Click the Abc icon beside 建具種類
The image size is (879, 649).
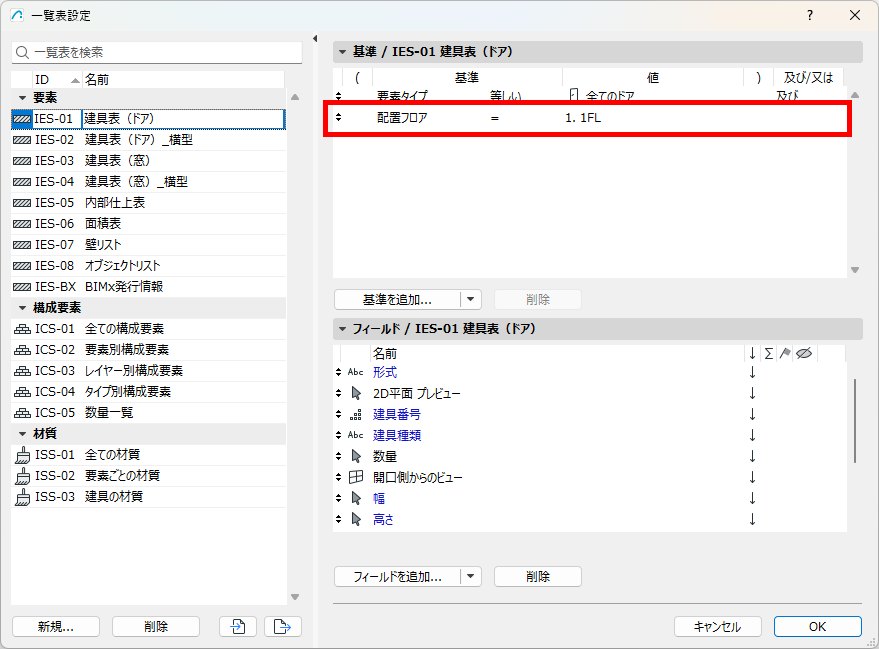coord(355,435)
